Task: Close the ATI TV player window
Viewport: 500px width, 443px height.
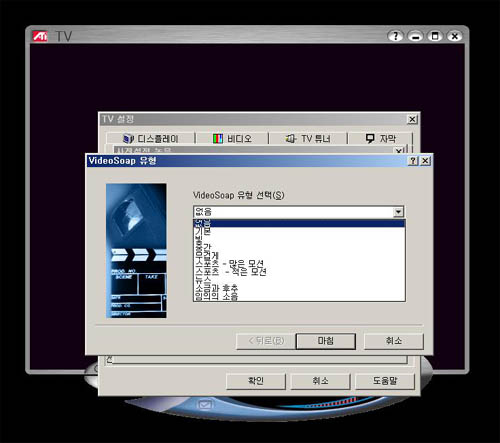Action: point(455,36)
